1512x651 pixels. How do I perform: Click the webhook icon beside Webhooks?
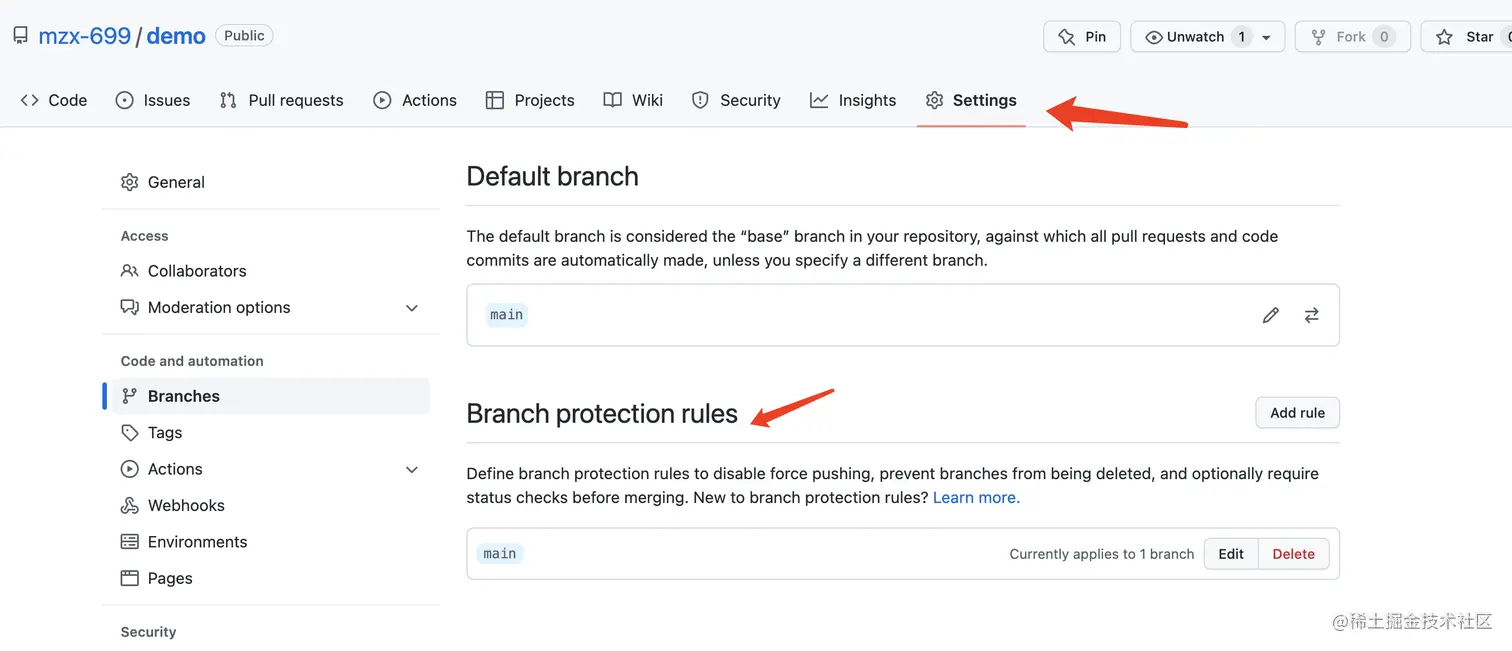(x=129, y=506)
